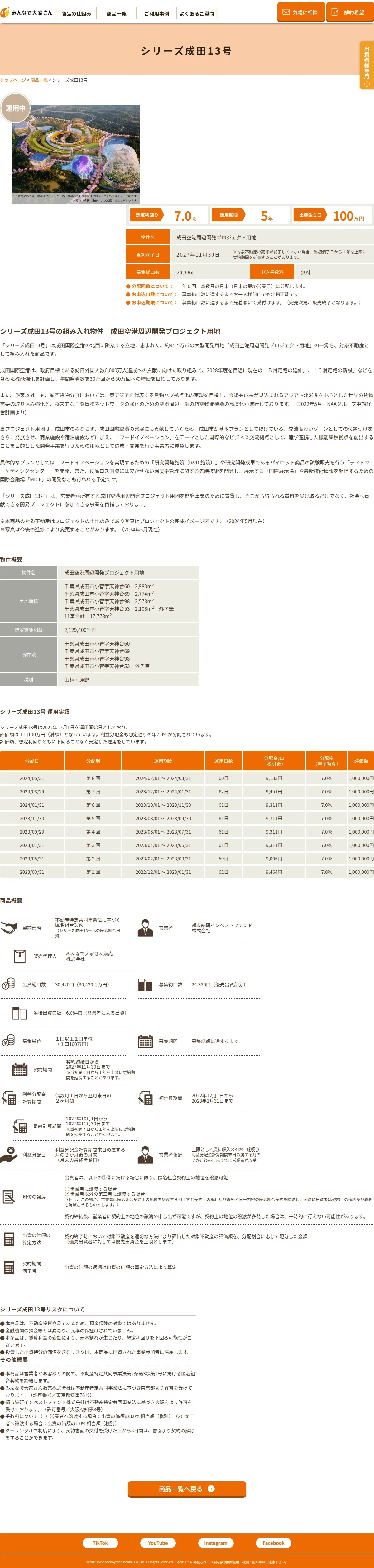Image resolution: width=374 pixels, height=1568 pixels.
Task: Click the 24,336口 cell in the 募集総口数 row
Action: (x=210, y=272)
